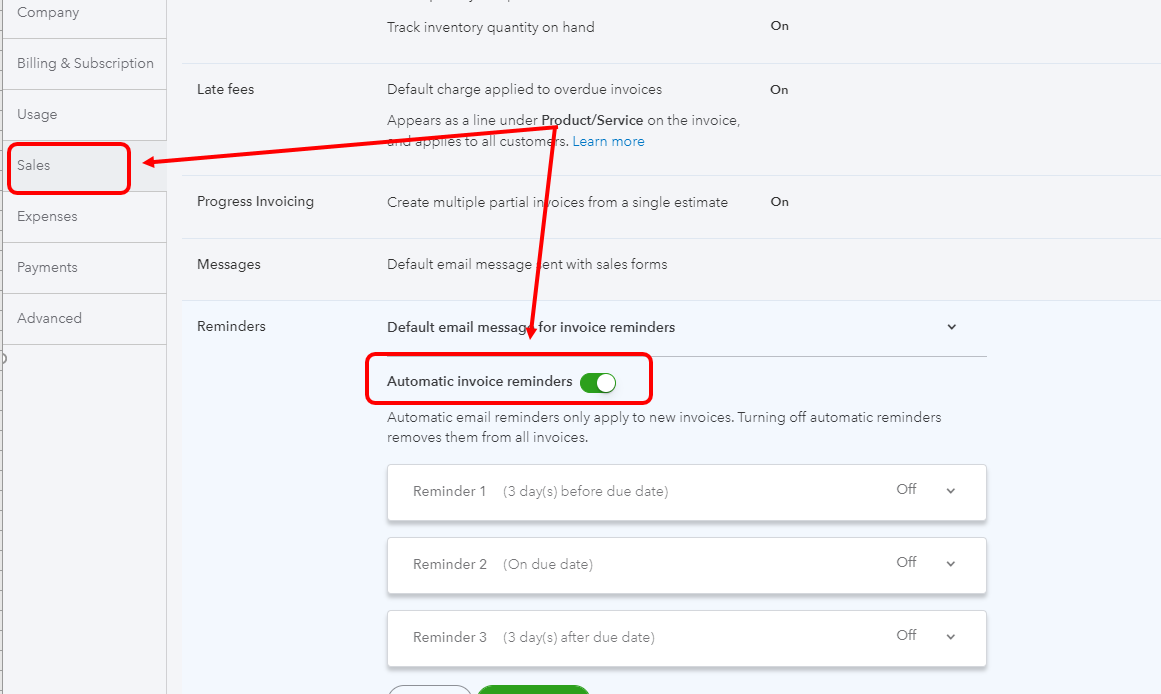Image resolution: width=1161 pixels, height=694 pixels.
Task: Click the Track inventory quantity row
Action: [490, 27]
